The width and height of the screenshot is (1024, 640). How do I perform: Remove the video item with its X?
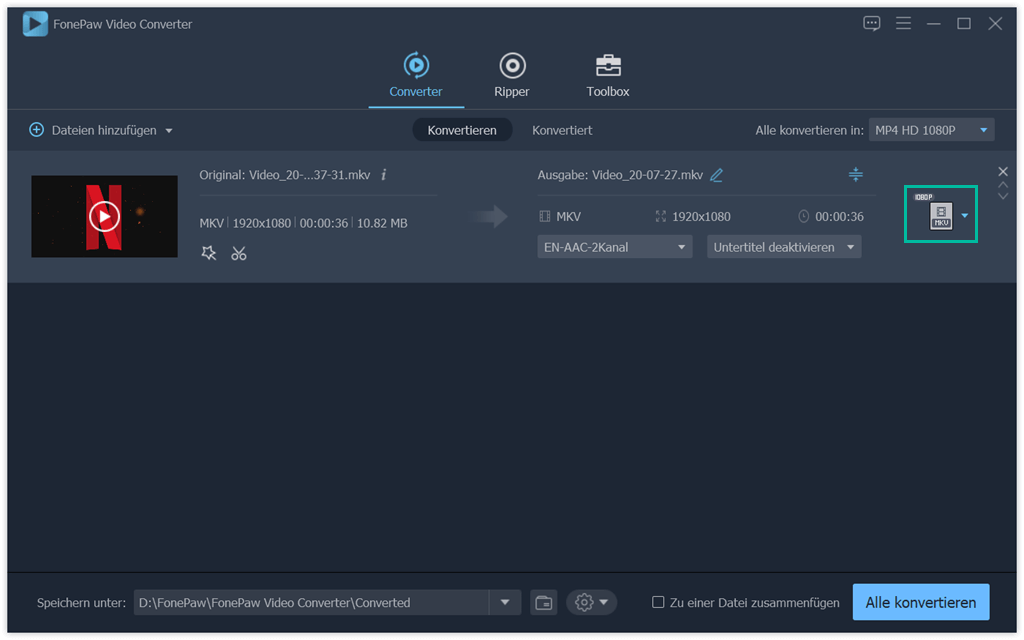tap(1003, 171)
